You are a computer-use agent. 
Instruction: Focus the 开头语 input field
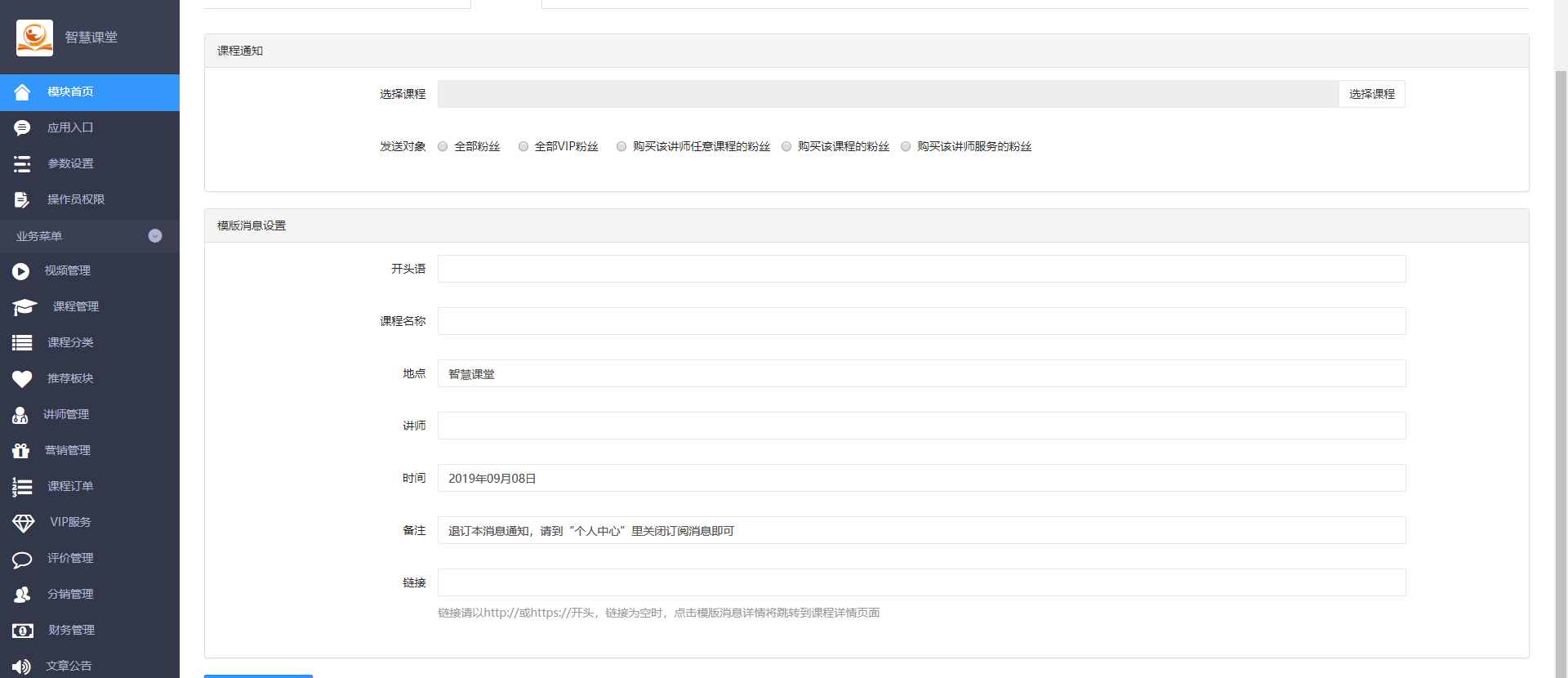coord(921,269)
